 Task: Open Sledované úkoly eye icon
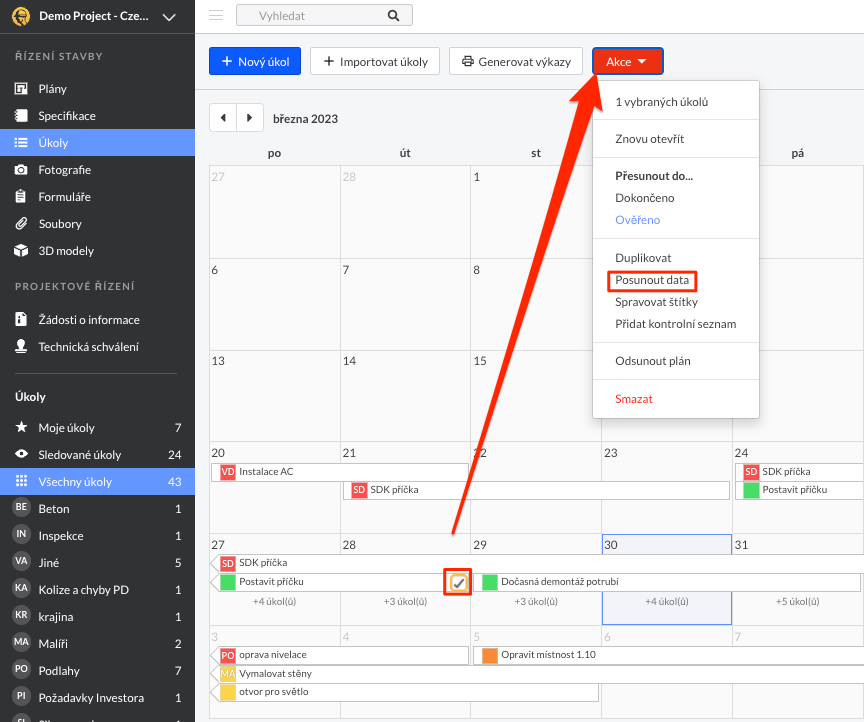(20, 455)
